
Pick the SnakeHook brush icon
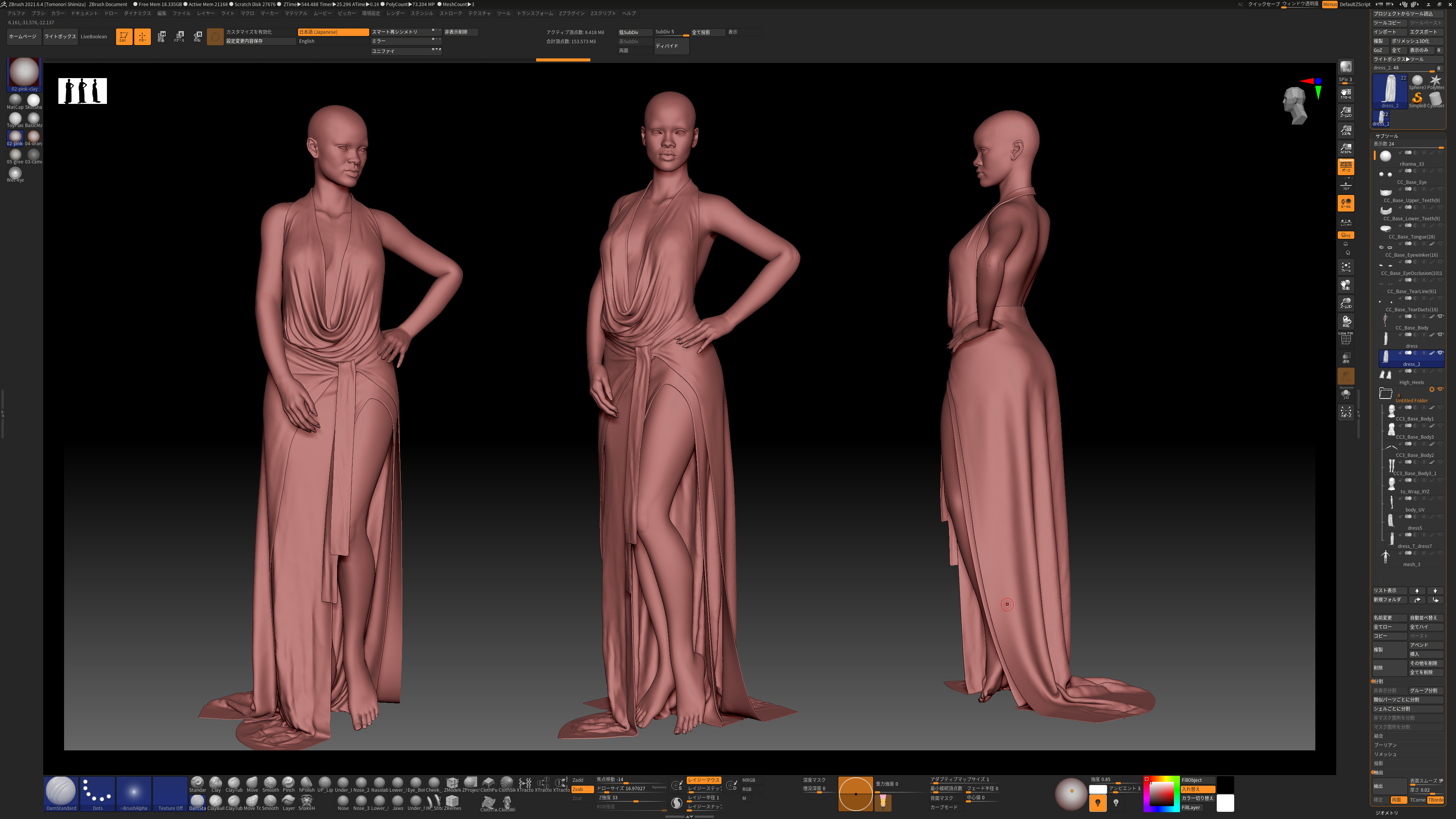(306, 802)
